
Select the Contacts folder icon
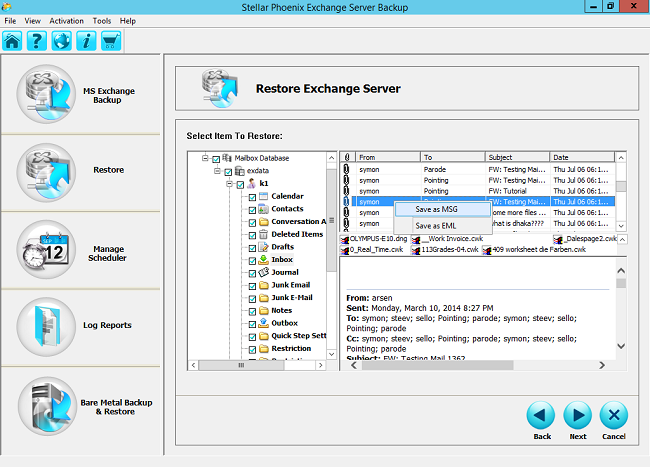(264, 209)
